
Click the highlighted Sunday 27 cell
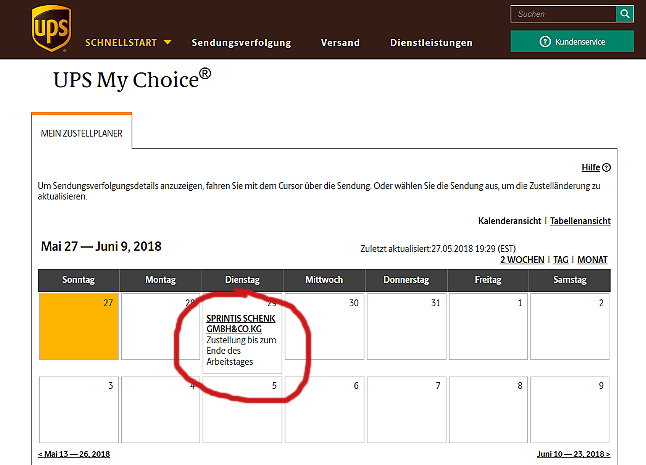(x=79, y=327)
